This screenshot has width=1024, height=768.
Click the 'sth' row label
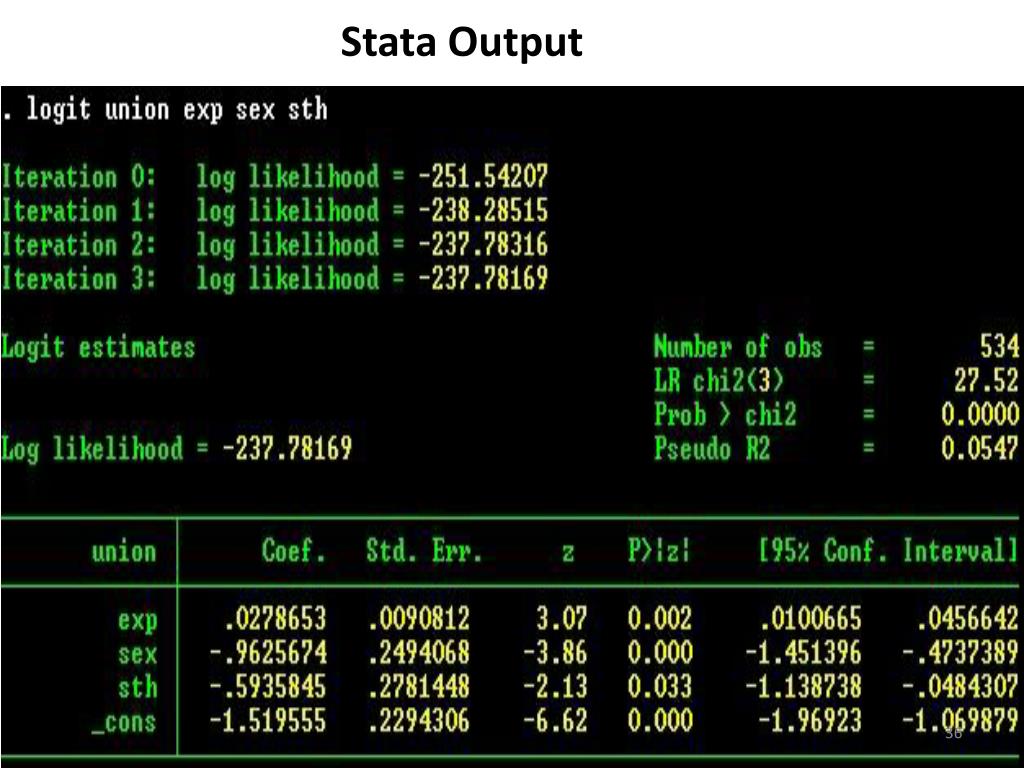pyautogui.click(x=137, y=688)
